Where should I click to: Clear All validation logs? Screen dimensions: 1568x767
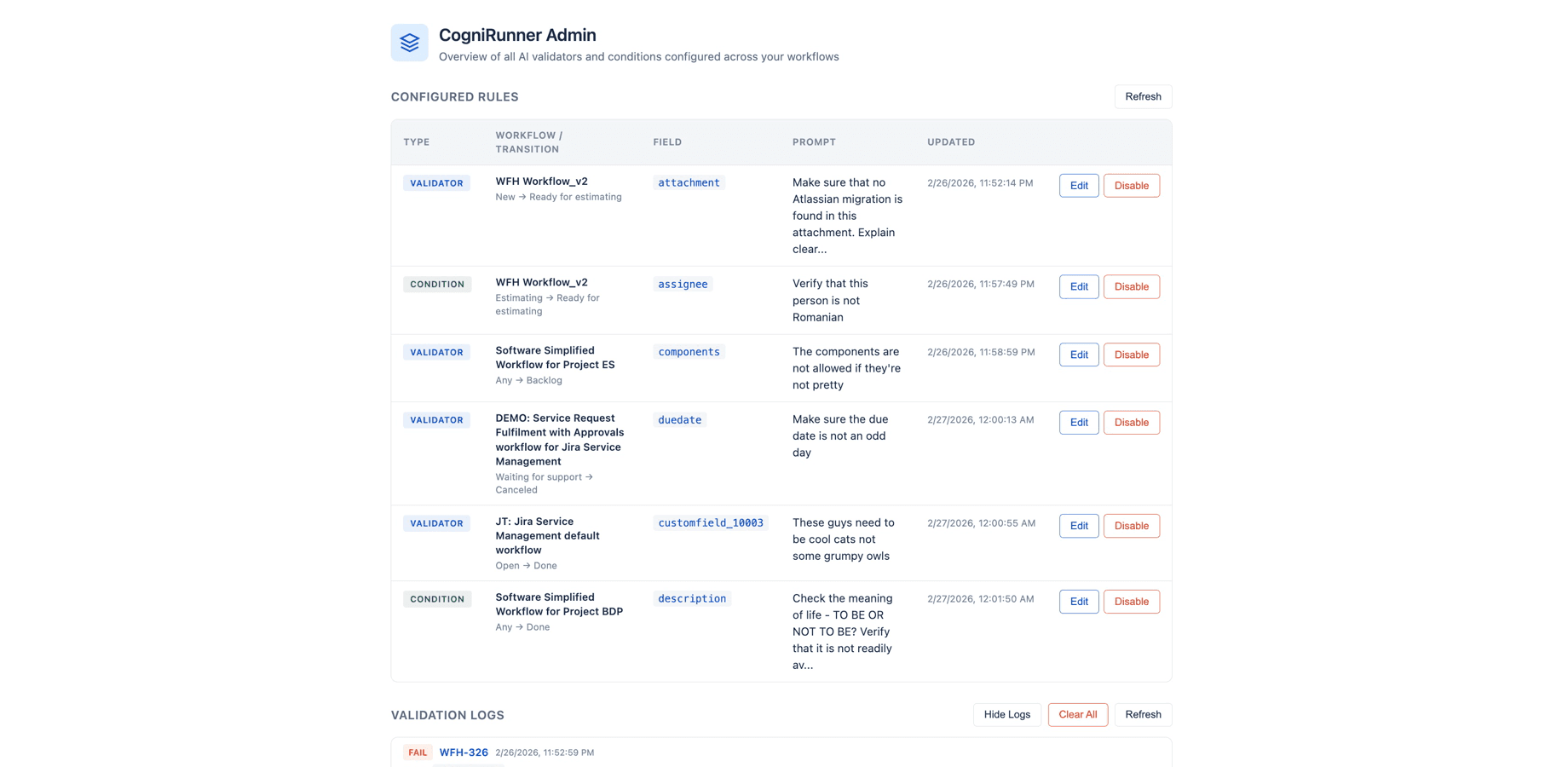1077,714
